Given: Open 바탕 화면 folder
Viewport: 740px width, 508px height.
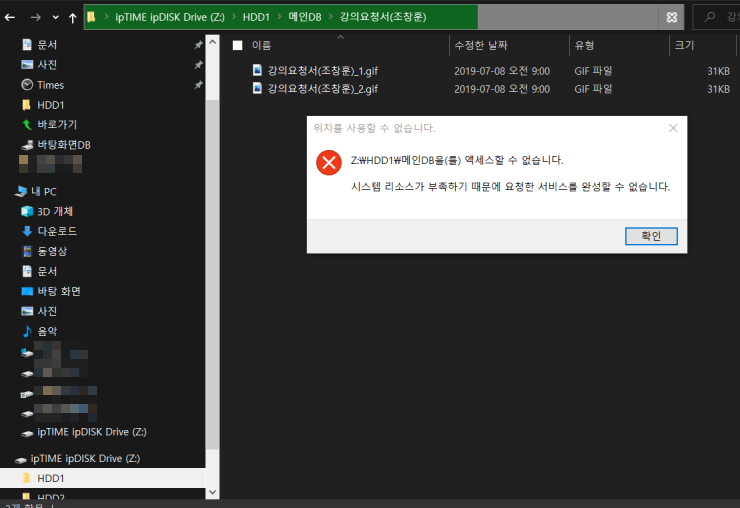Looking at the screenshot, I should coord(59,291).
